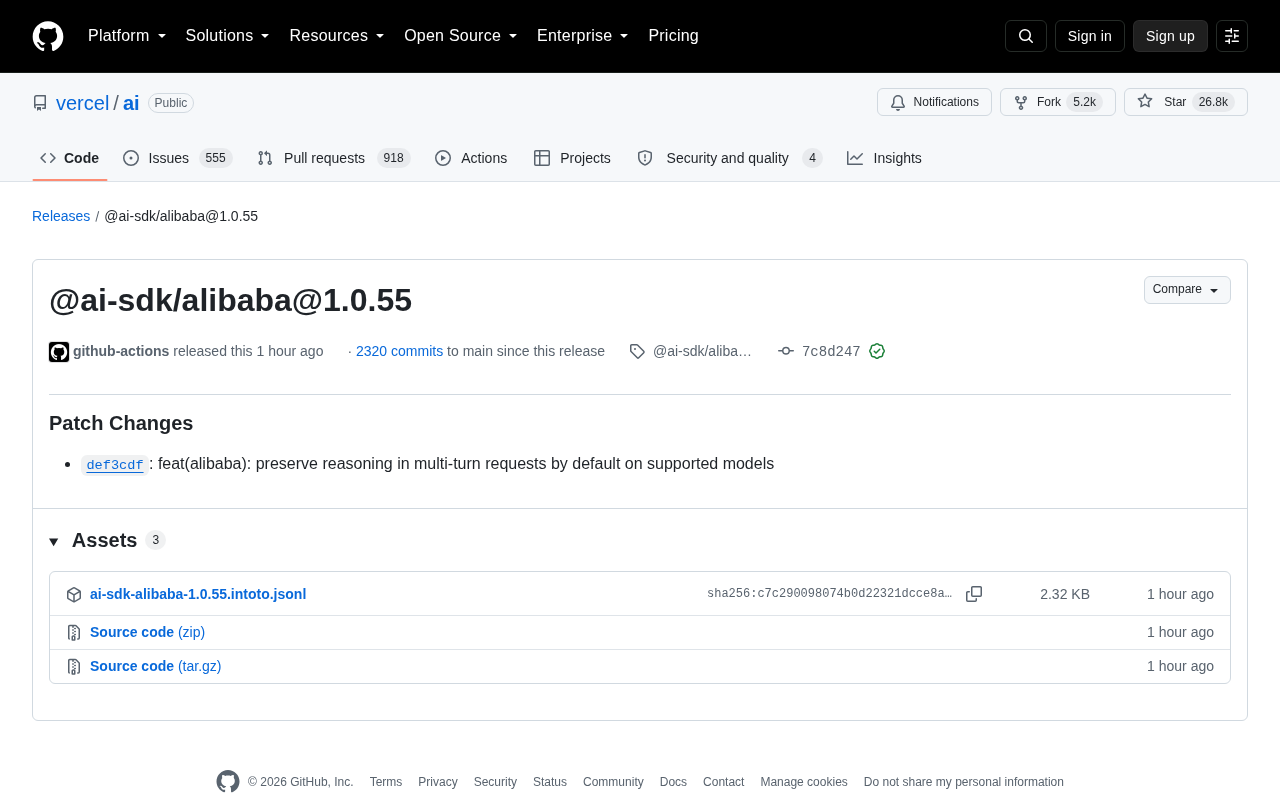Click Manage cookies in the footer
Screen dimensions: 1280x800
coord(804,782)
